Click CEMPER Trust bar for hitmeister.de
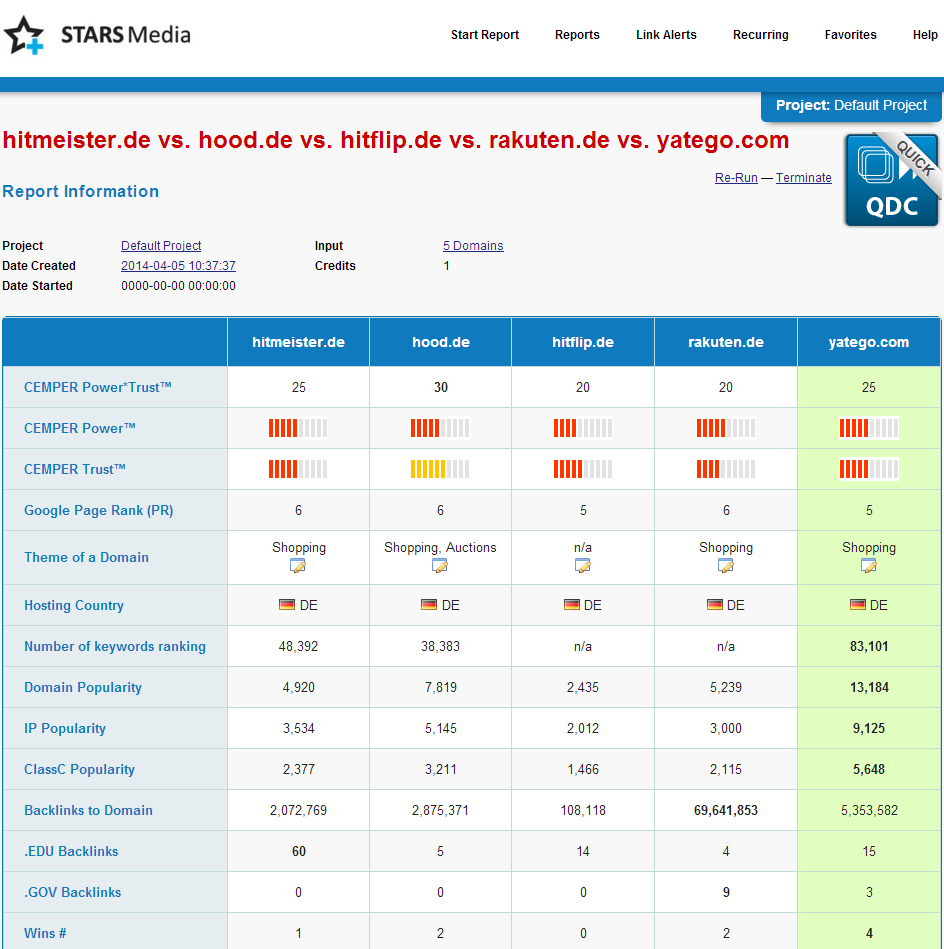 [x=298, y=469]
